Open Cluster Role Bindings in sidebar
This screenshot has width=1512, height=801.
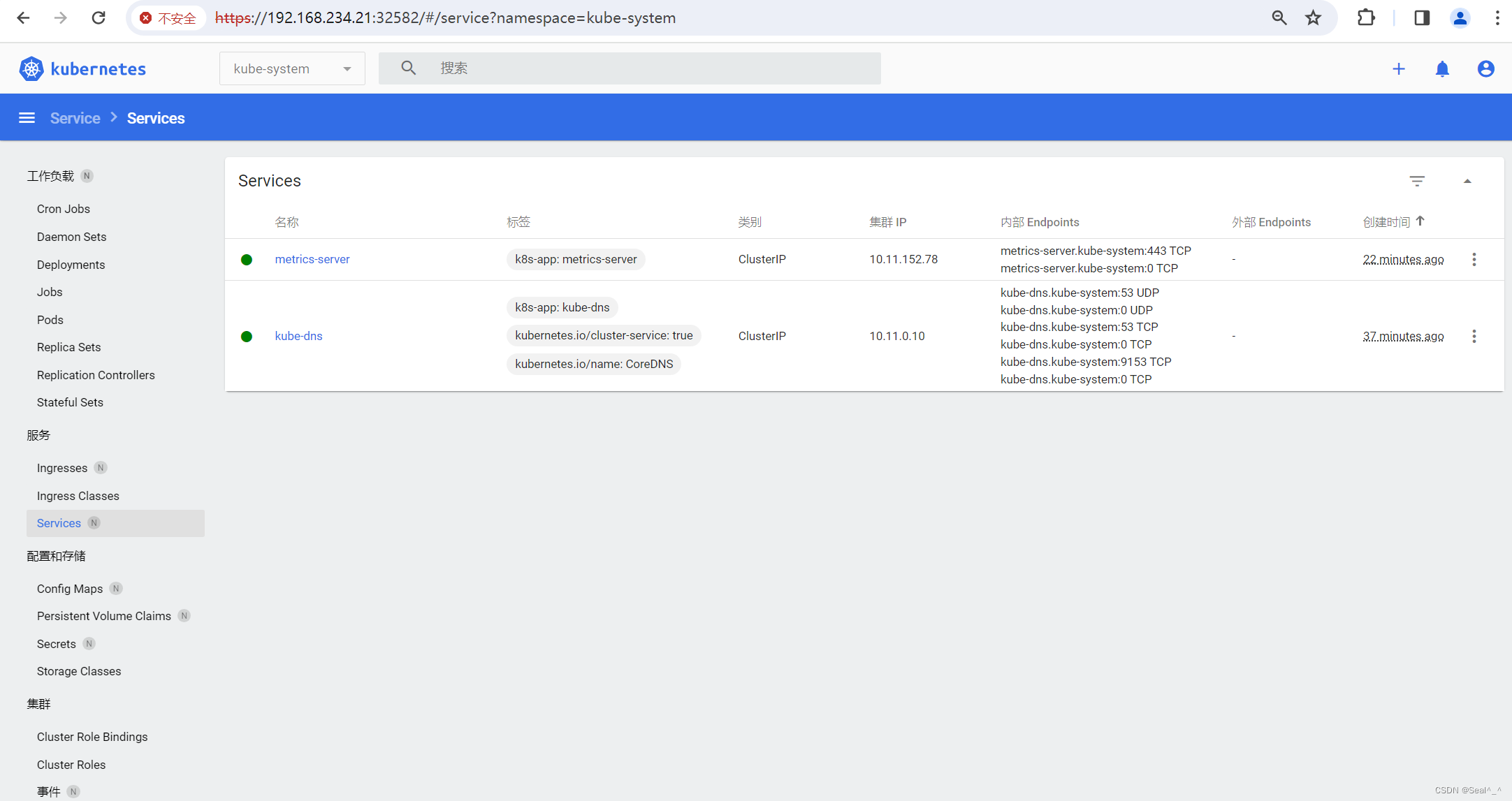pyautogui.click(x=92, y=737)
